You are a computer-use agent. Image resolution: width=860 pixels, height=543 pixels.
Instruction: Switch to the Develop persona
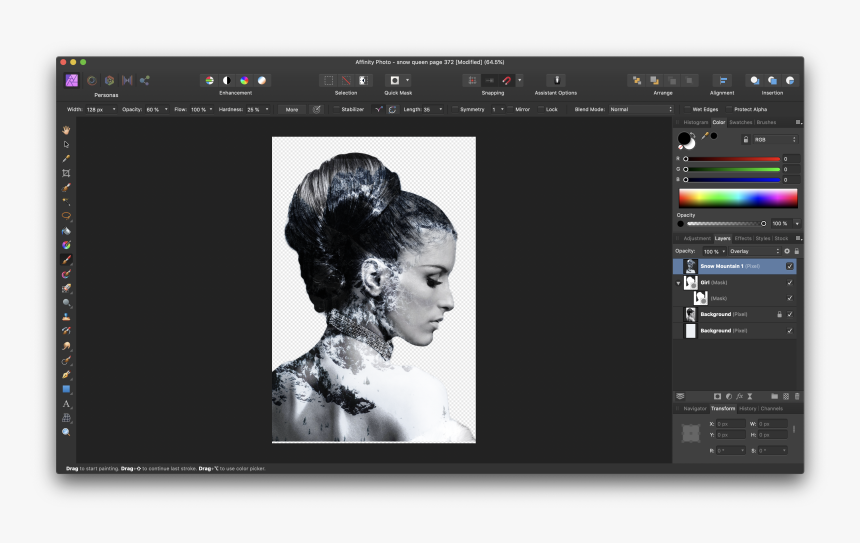[109, 81]
